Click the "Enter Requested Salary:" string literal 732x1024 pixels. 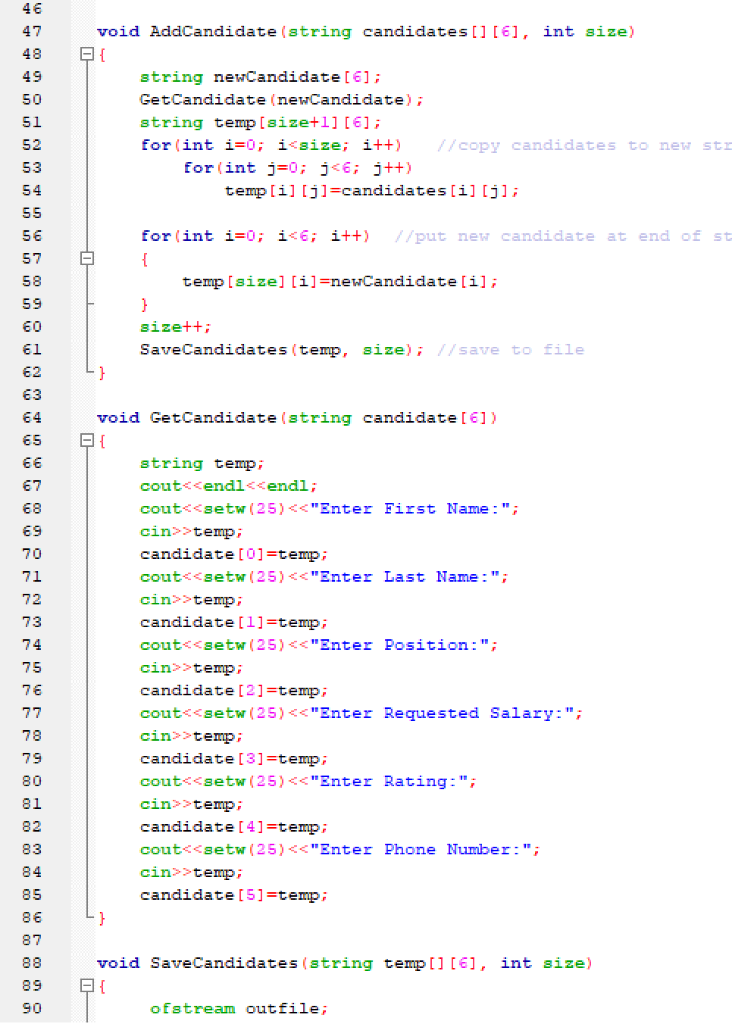pos(441,713)
